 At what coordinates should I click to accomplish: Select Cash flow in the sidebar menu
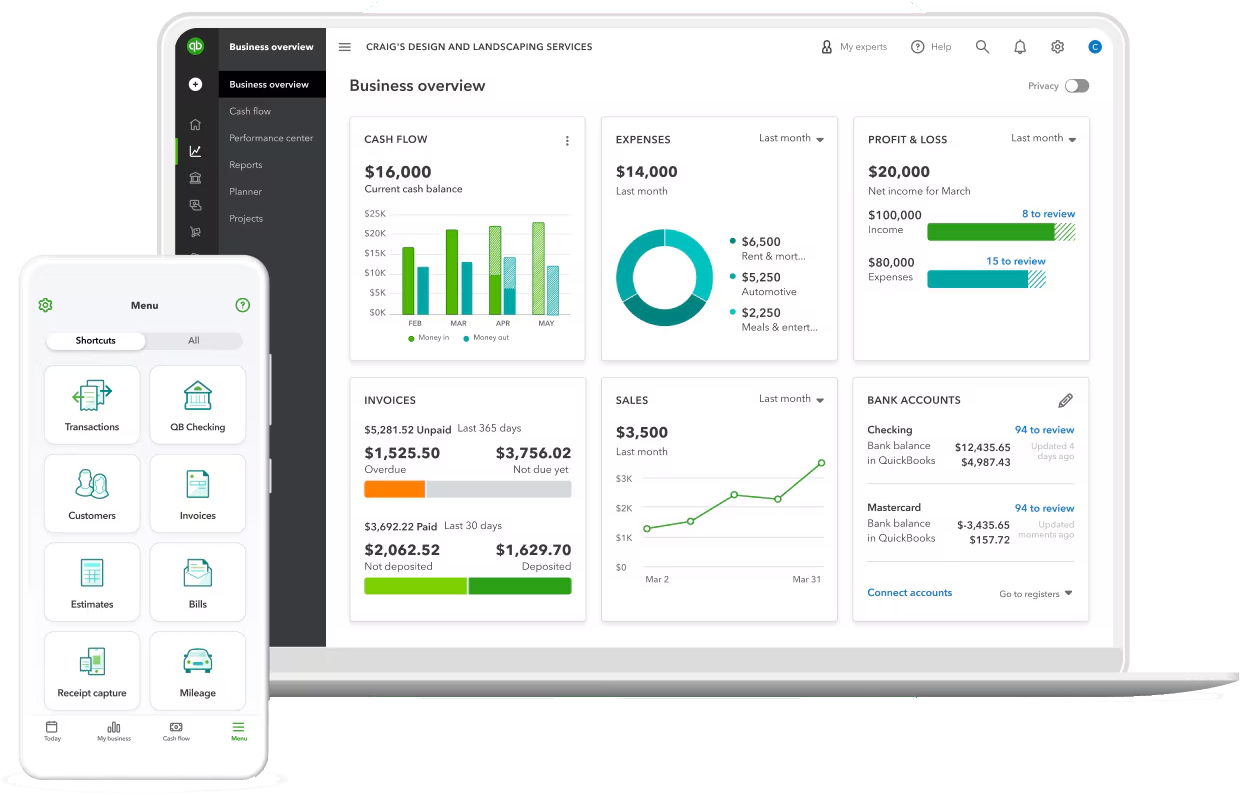(250, 111)
